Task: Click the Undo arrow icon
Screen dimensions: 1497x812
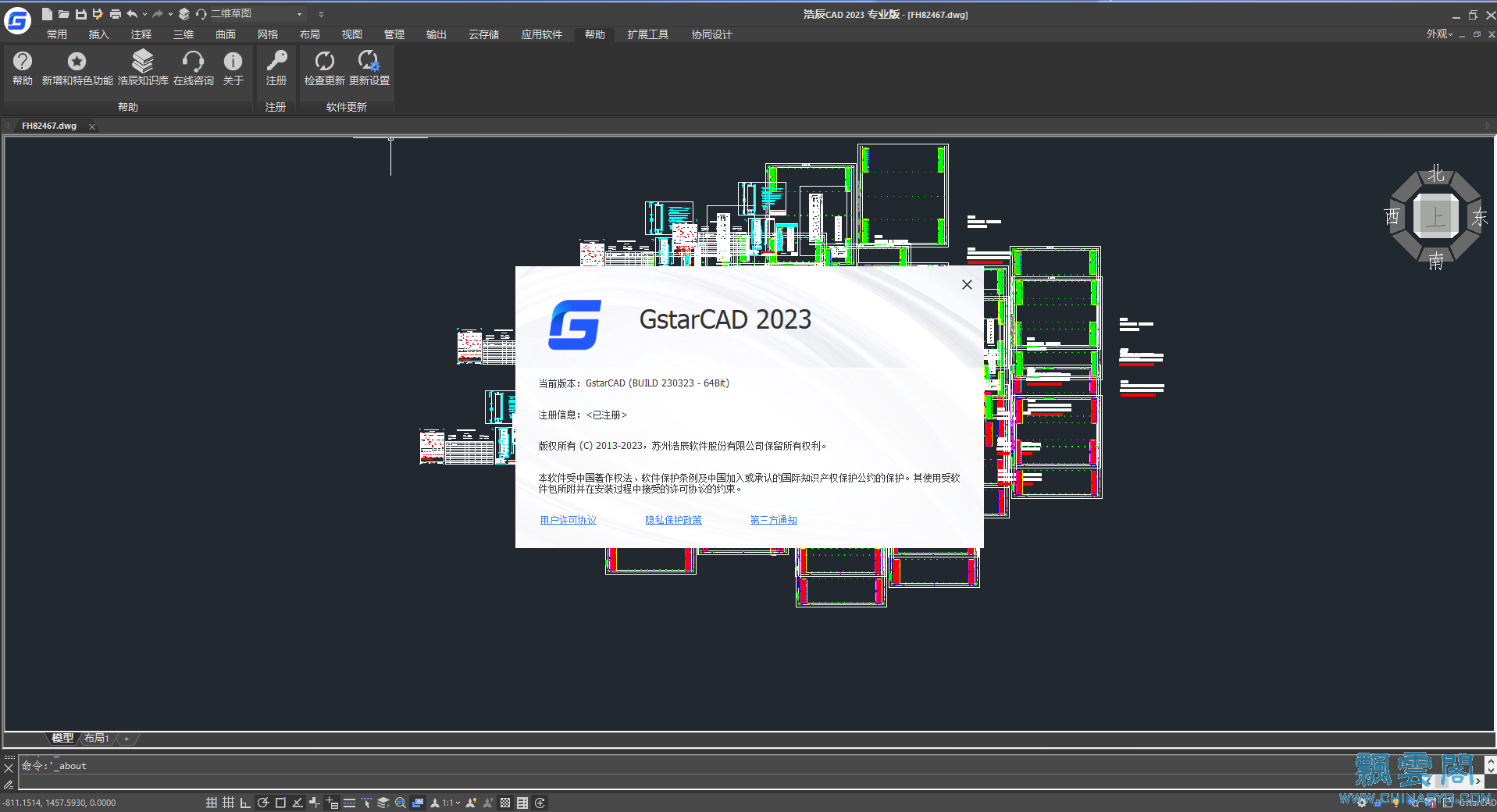Action: click(132, 14)
